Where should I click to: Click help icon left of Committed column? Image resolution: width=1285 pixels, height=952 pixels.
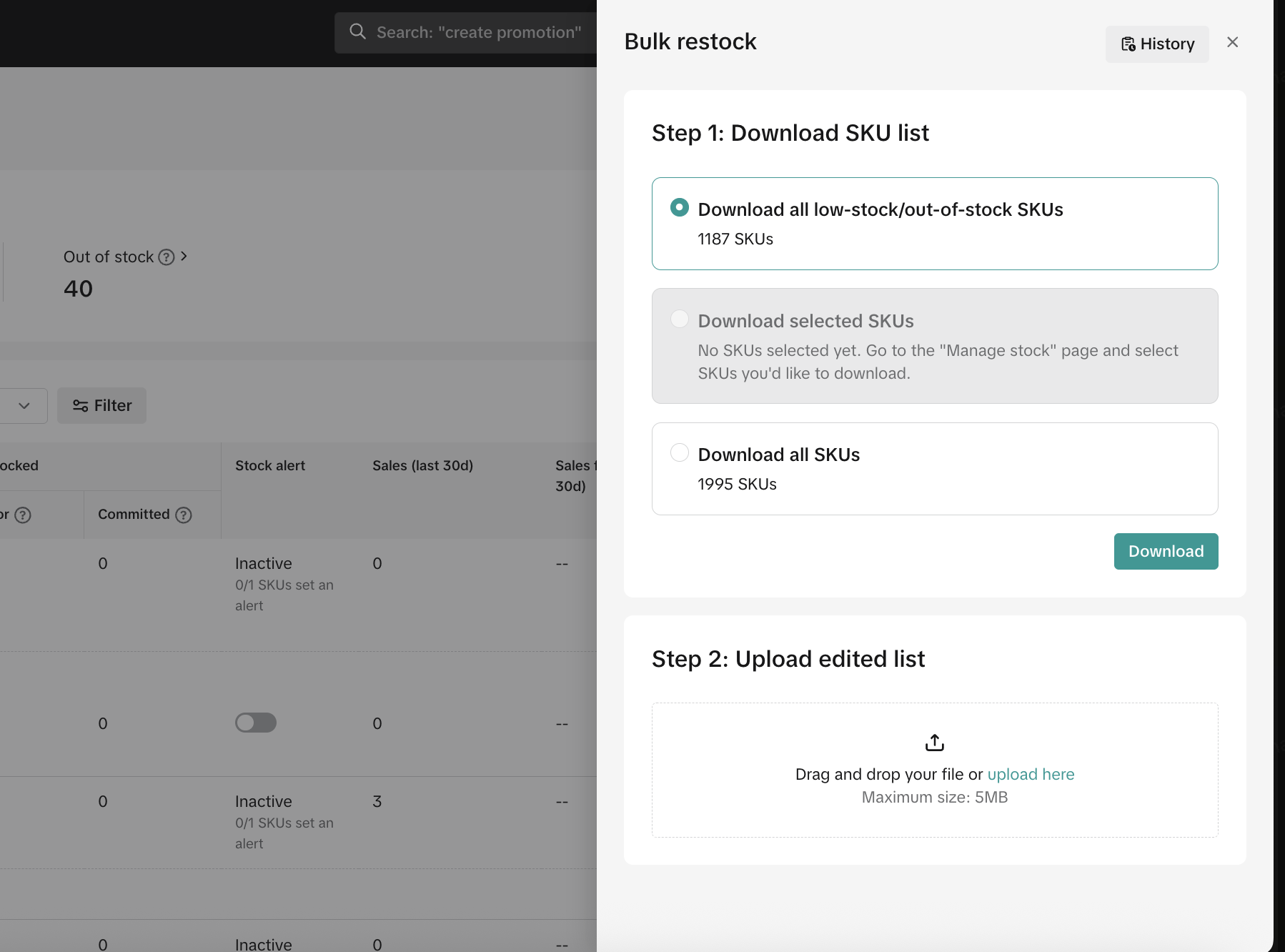click(x=23, y=515)
